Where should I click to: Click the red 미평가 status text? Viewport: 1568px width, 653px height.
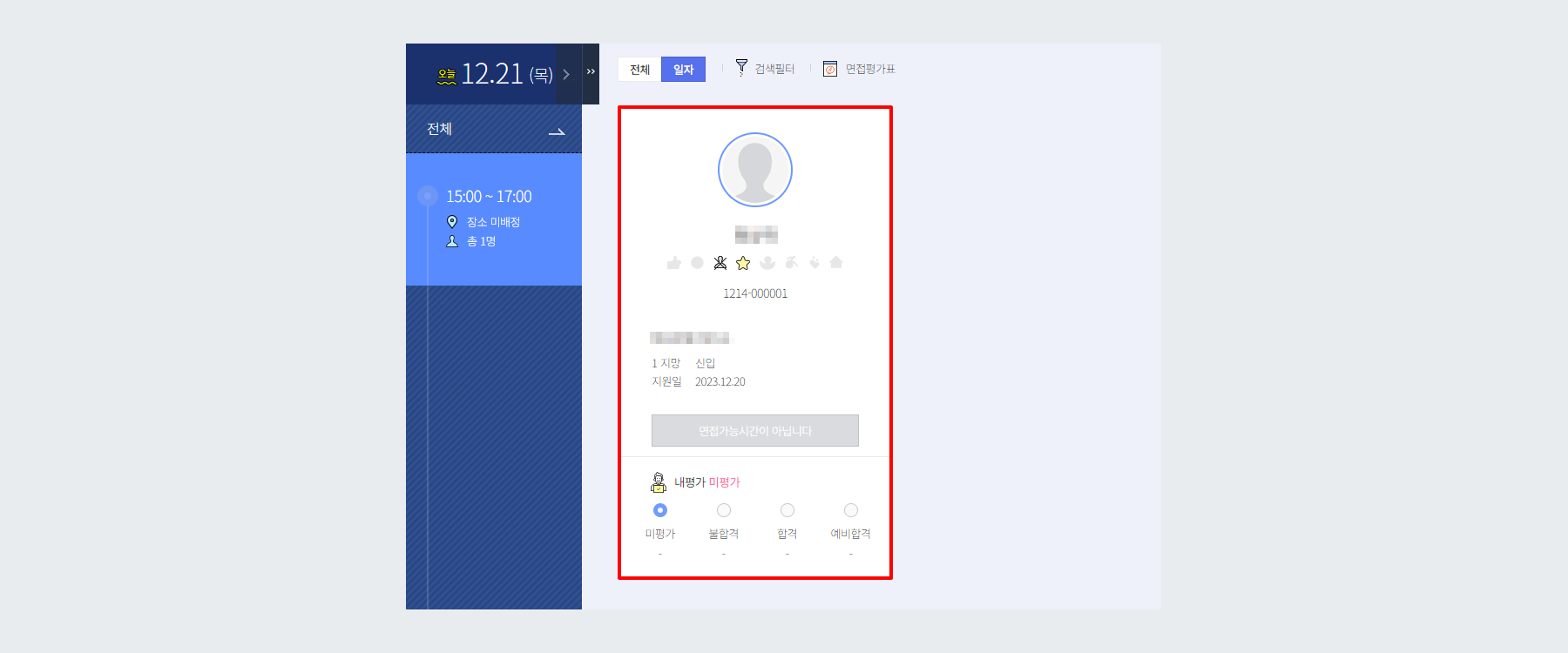pos(725,482)
